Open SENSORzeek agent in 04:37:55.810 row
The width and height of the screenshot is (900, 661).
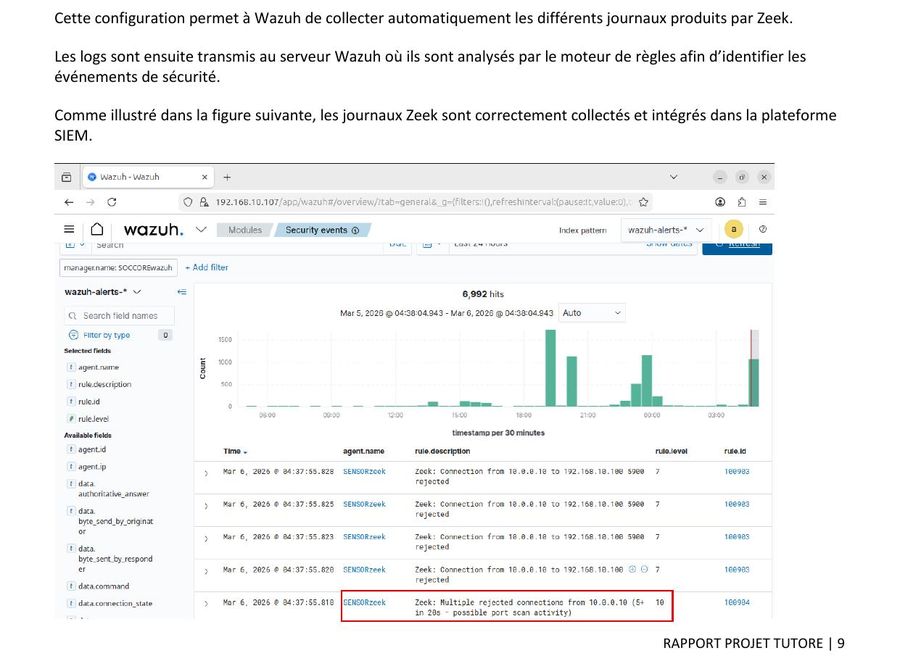364,602
